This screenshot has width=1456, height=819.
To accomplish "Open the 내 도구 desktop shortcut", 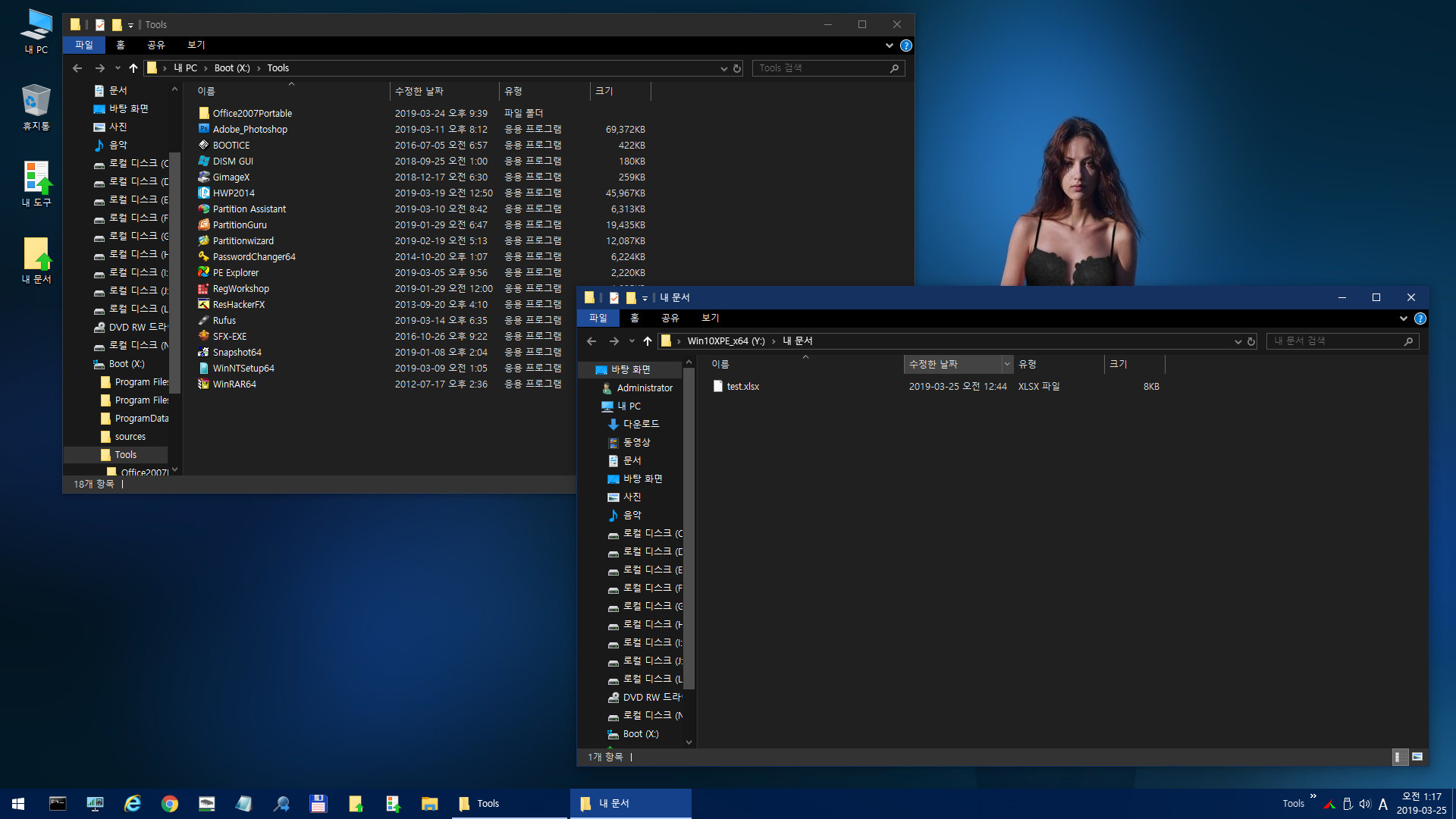I will click(36, 184).
